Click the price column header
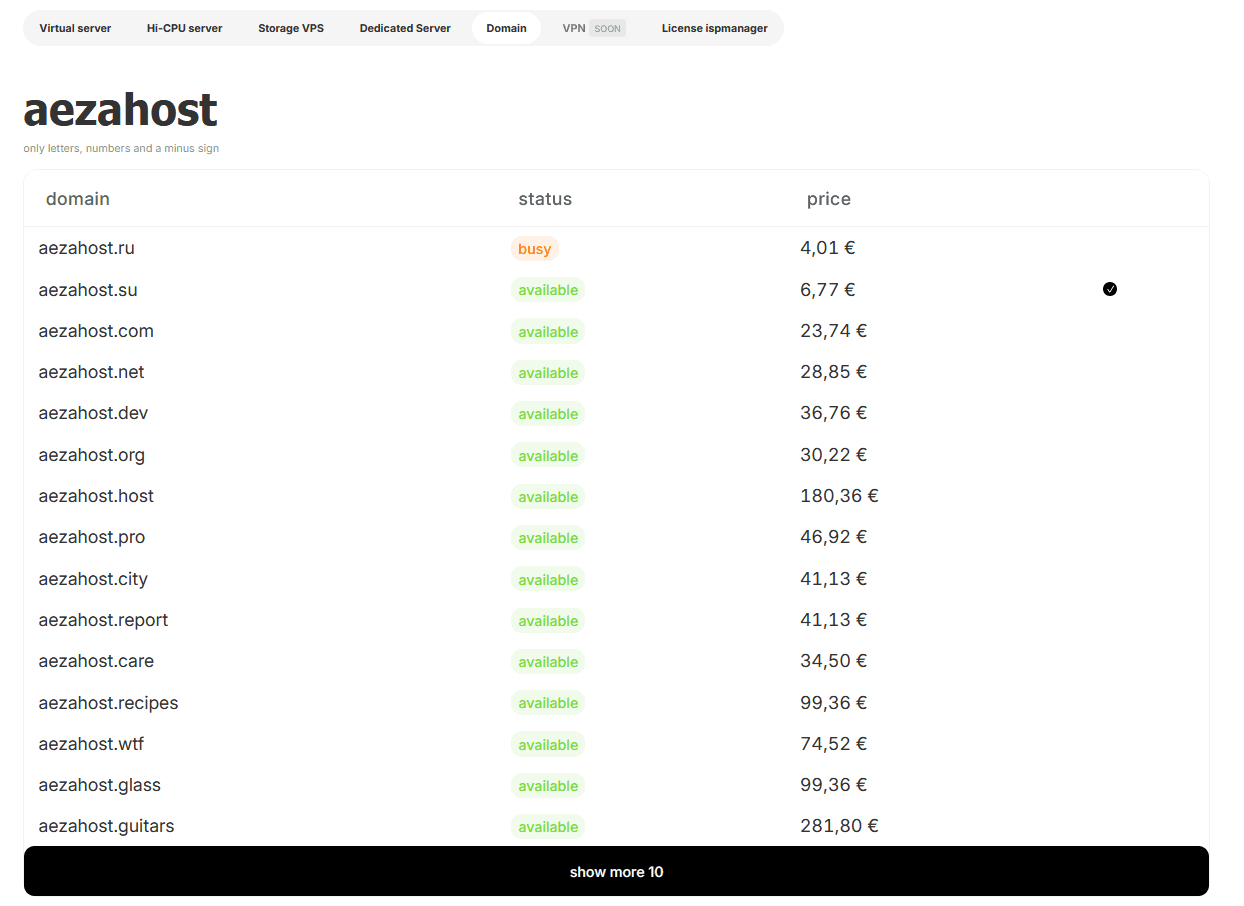The height and width of the screenshot is (906, 1244). (828, 199)
